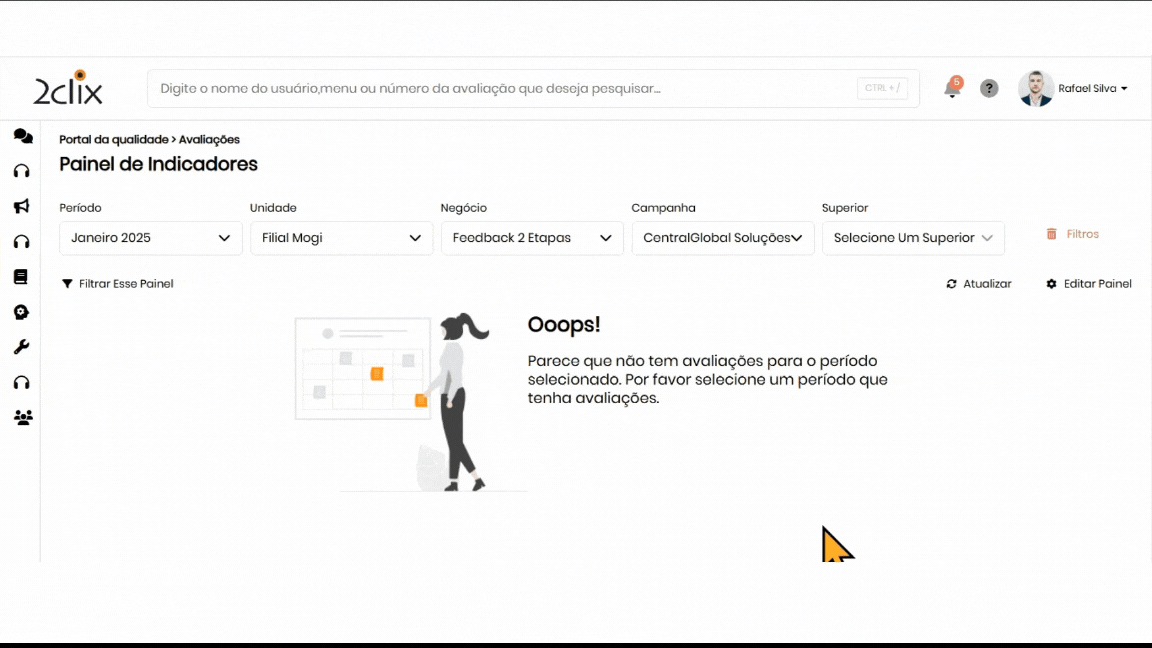Open the wrench tools sidebar icon
This screenshot has height=648, width=1152.
pos(21,347)
